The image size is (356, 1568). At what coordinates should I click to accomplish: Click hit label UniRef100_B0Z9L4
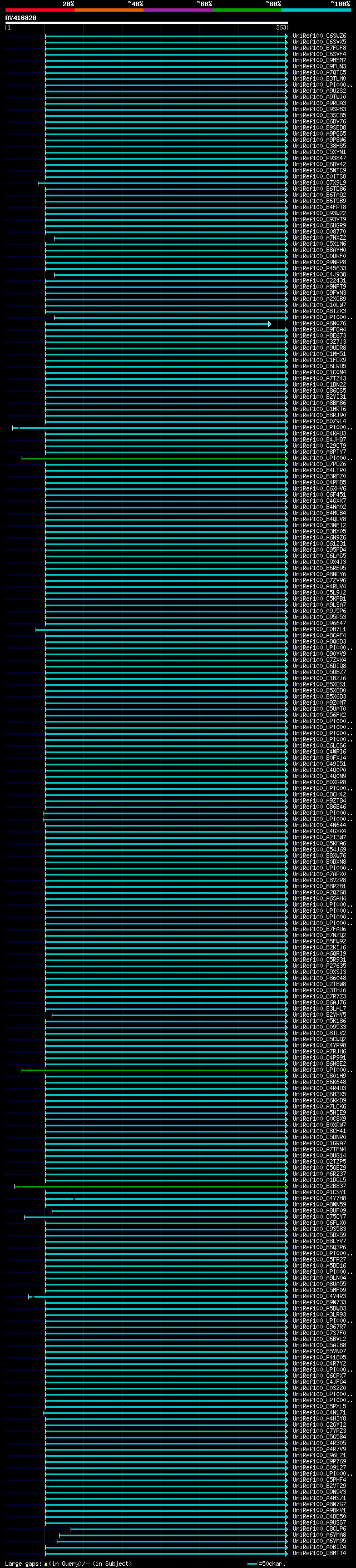point(319,421)
